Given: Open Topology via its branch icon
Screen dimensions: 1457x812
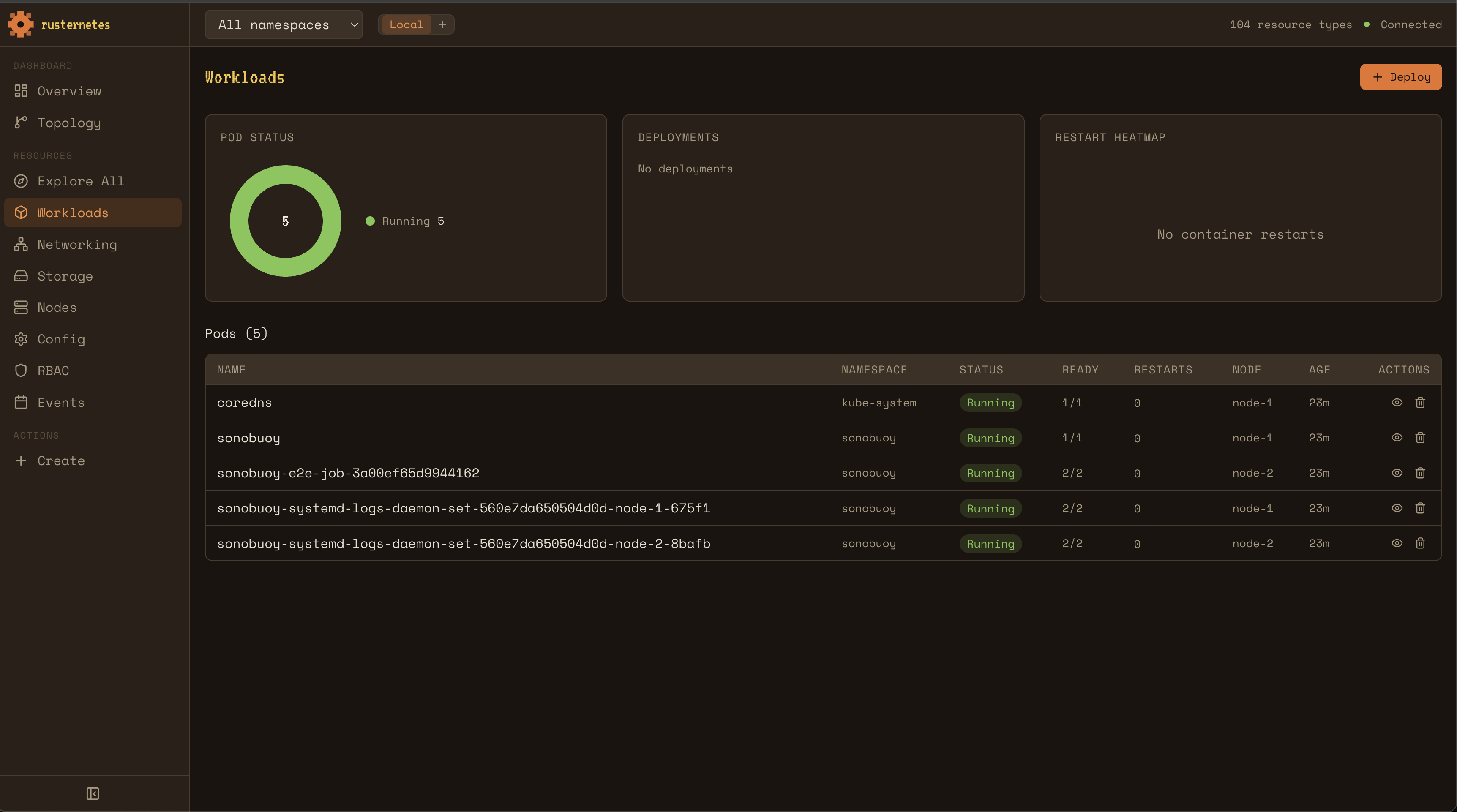Looking at the screenshot, I should 21,123.
